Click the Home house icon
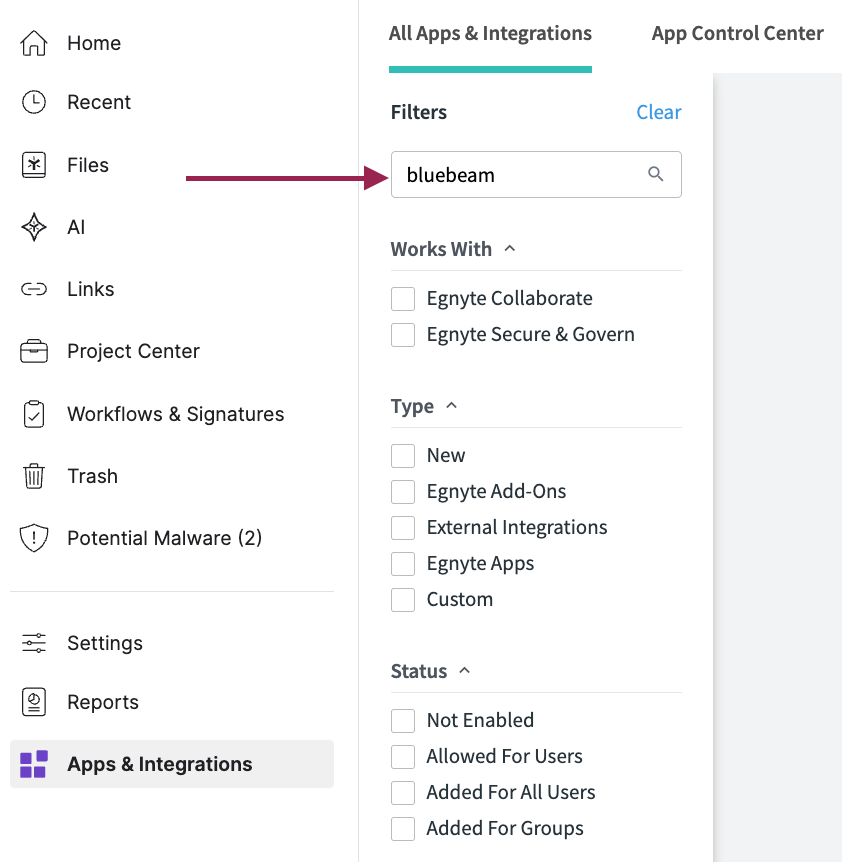Screen dimensions: 842x862 point(34,43)
